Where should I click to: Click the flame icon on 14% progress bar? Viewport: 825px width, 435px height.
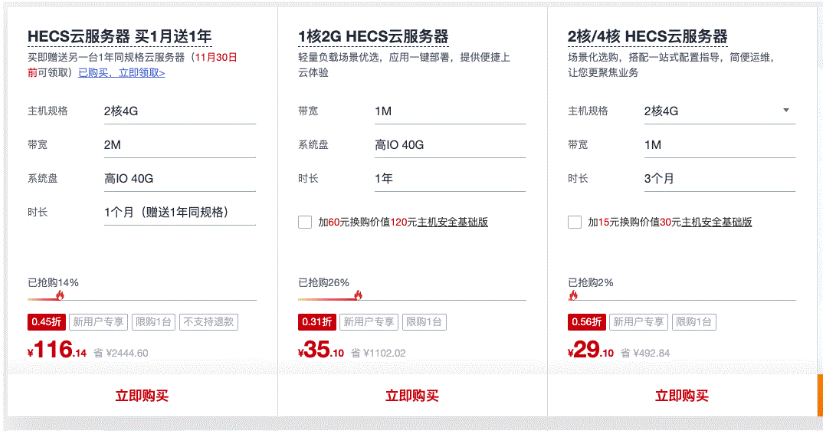click(x=59, y=296)
